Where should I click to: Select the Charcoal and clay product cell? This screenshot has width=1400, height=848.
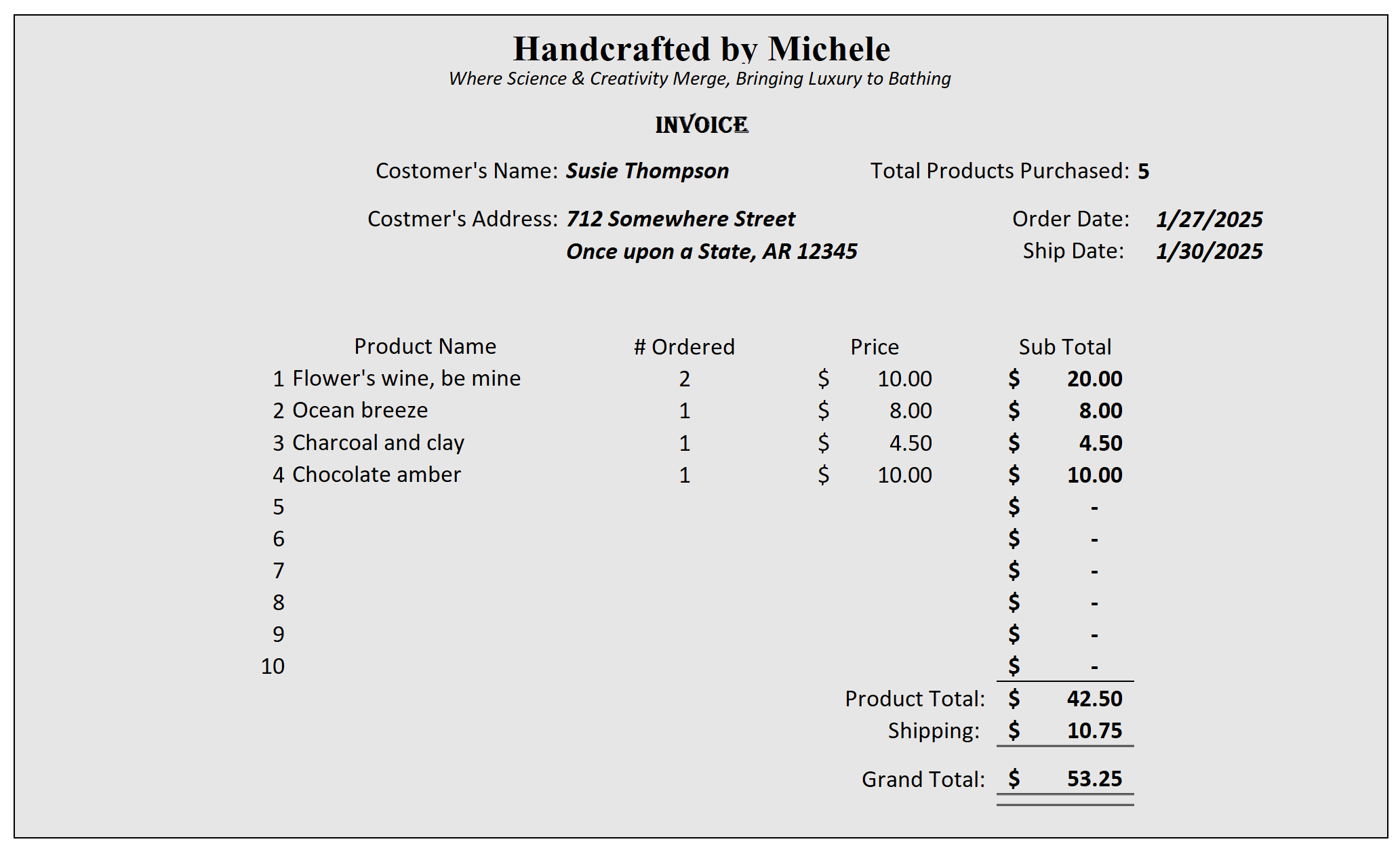[x=378, y=443]
